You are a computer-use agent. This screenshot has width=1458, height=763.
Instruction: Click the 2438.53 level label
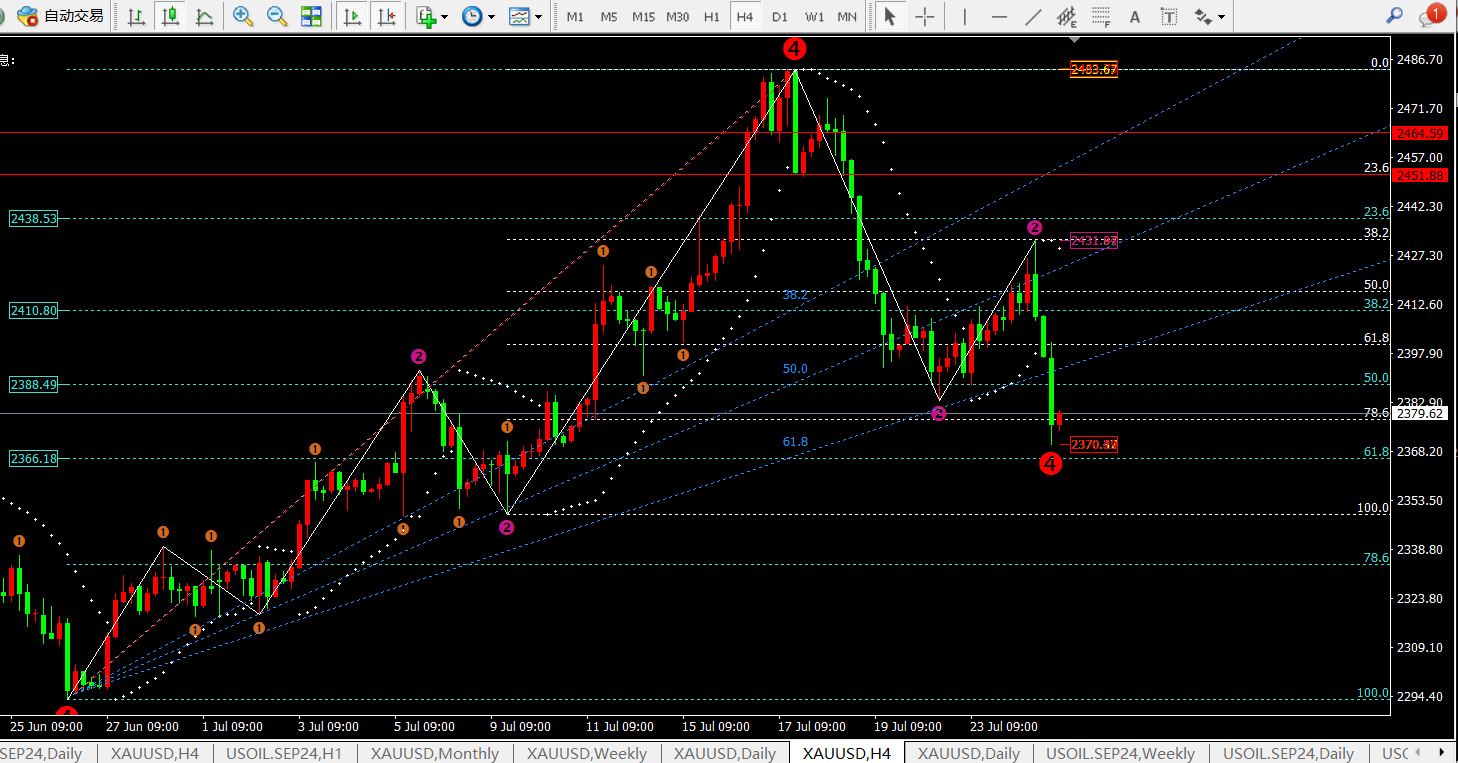coord(34,218)
